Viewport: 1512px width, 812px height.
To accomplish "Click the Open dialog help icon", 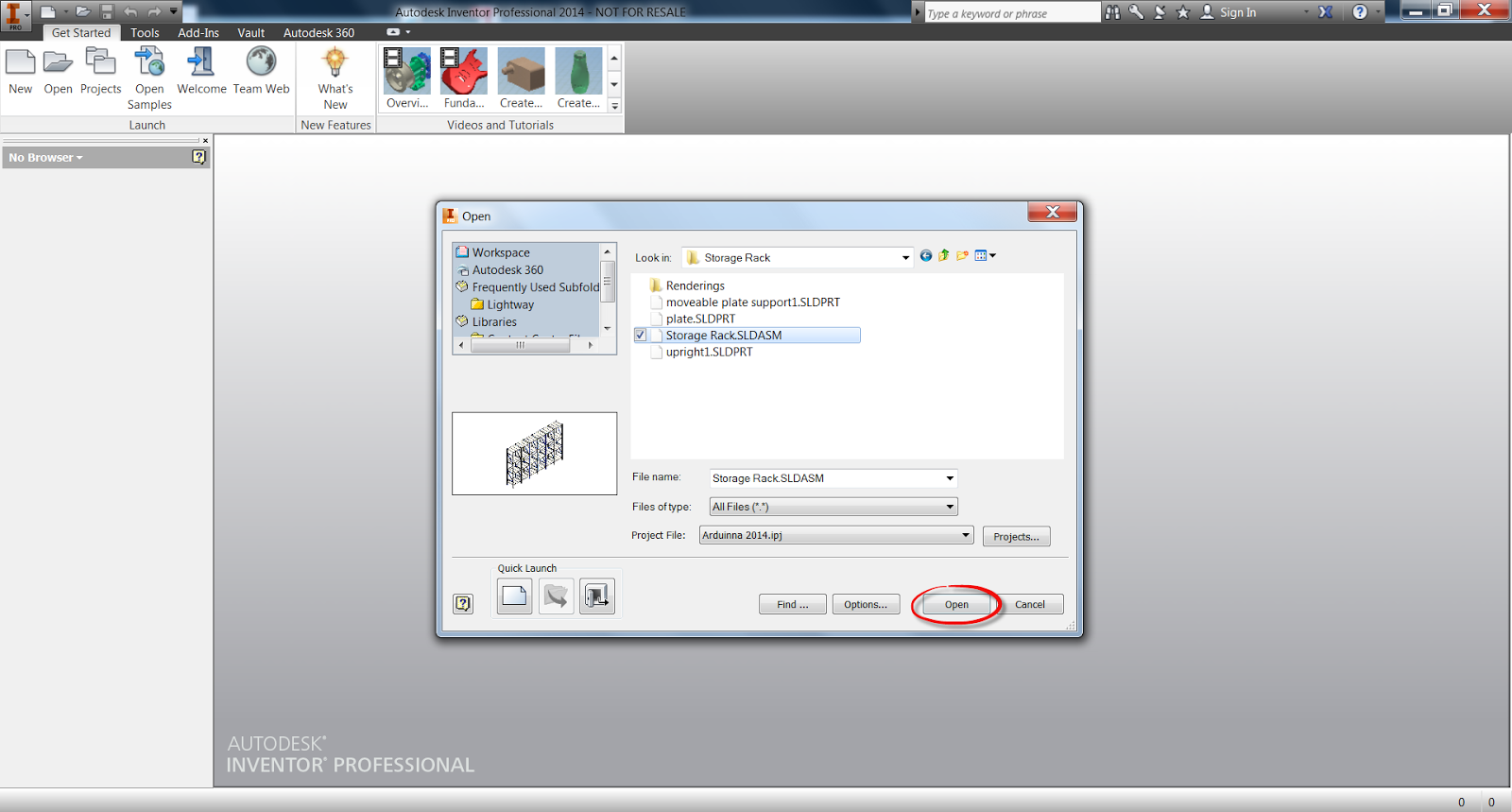I will pos(463,604).
